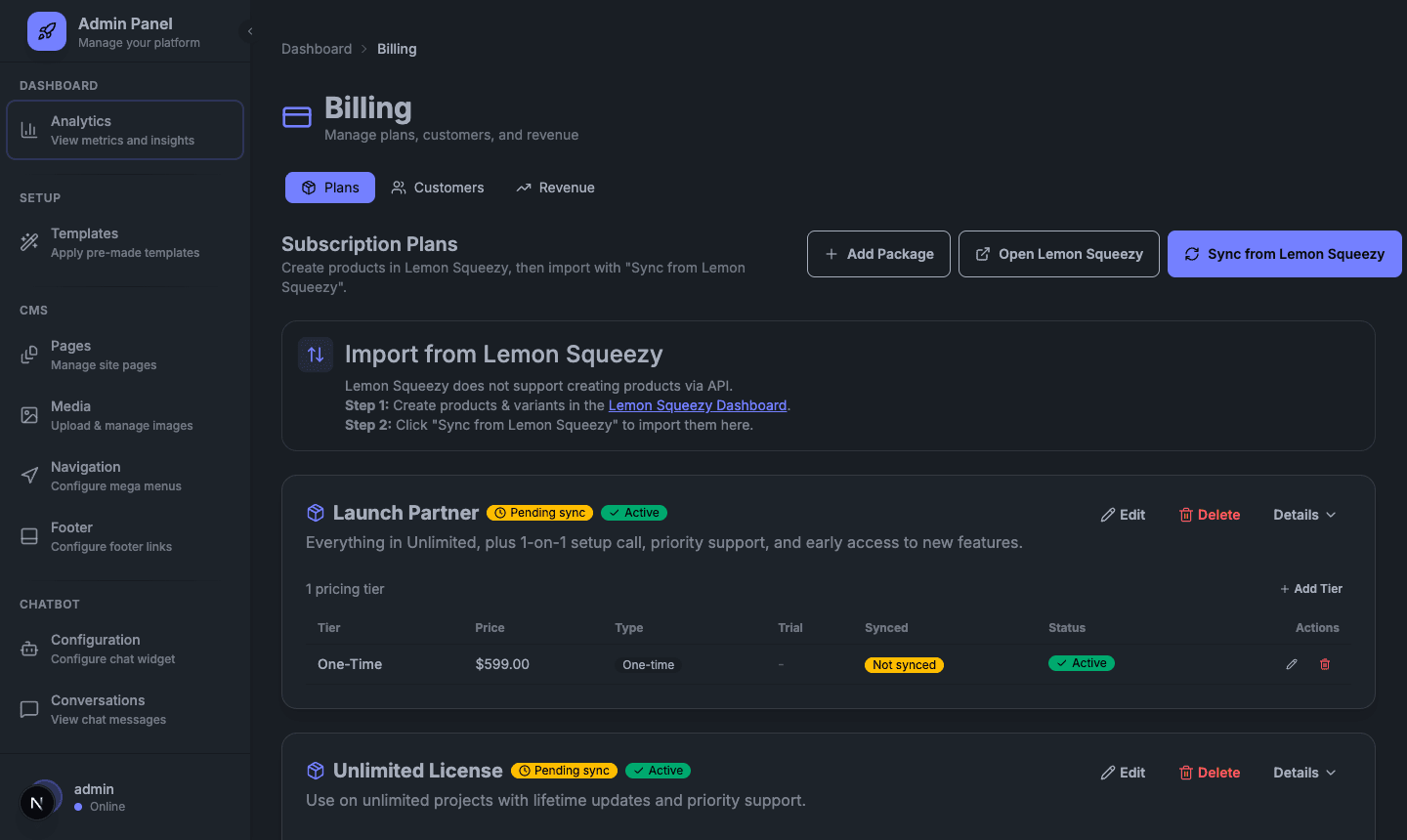Click the pencil edit icon in One-Time tier row
Image resolution: width=1407 pixels, height=840 pixels.
click(1291, 664)
